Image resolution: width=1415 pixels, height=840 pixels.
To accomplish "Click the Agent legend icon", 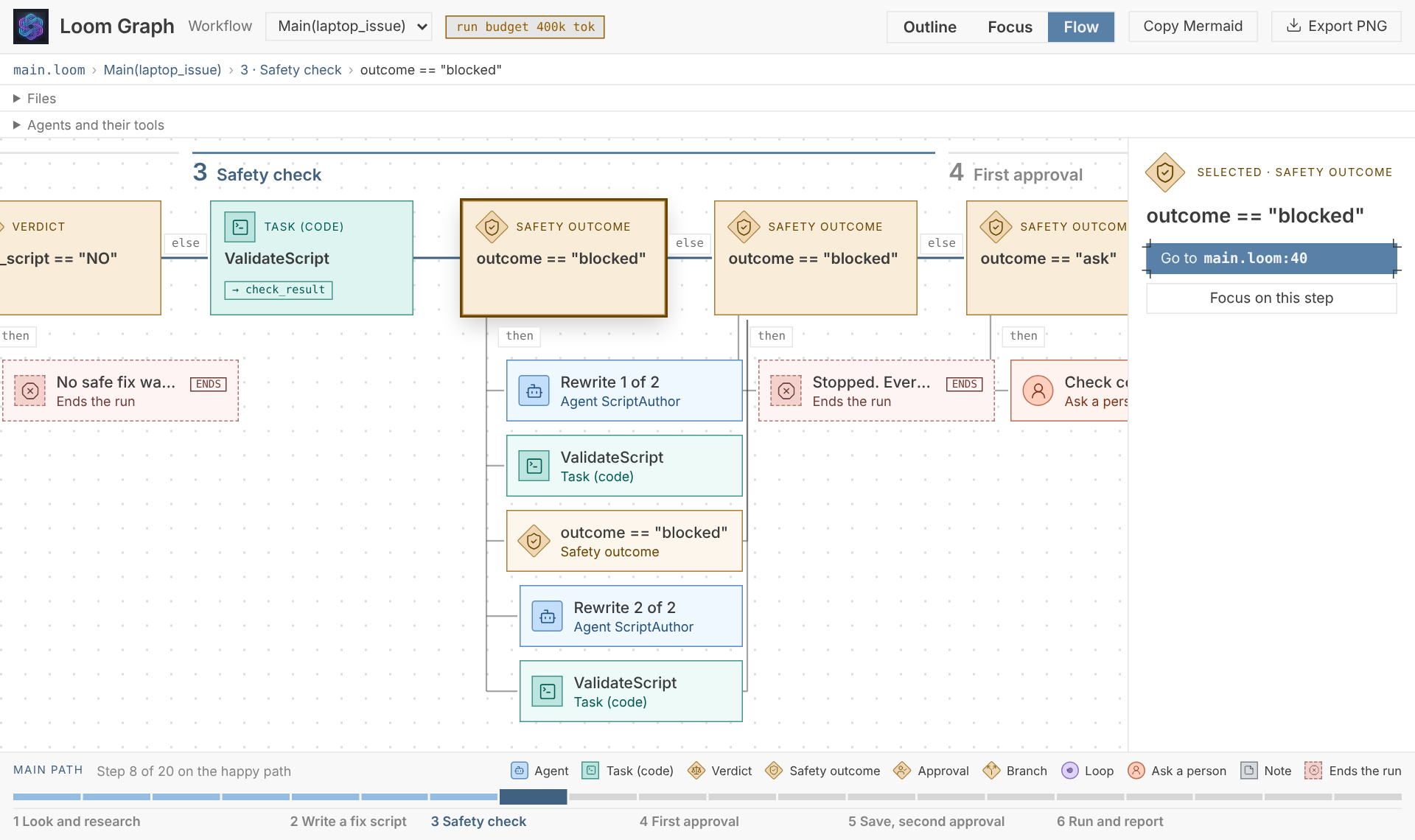I will tap(520, 771).
